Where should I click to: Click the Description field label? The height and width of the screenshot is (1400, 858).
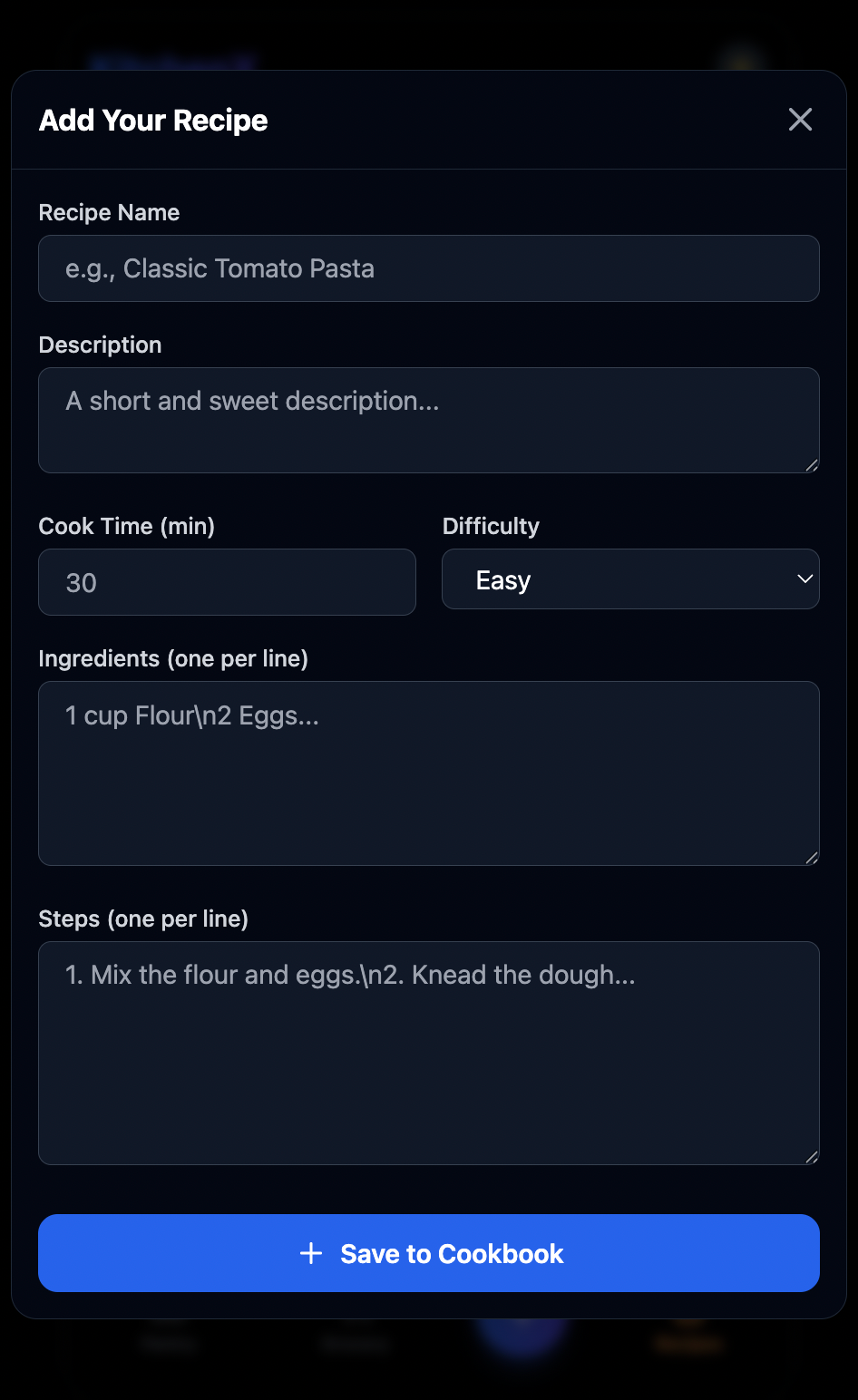(x=100, y=345)
